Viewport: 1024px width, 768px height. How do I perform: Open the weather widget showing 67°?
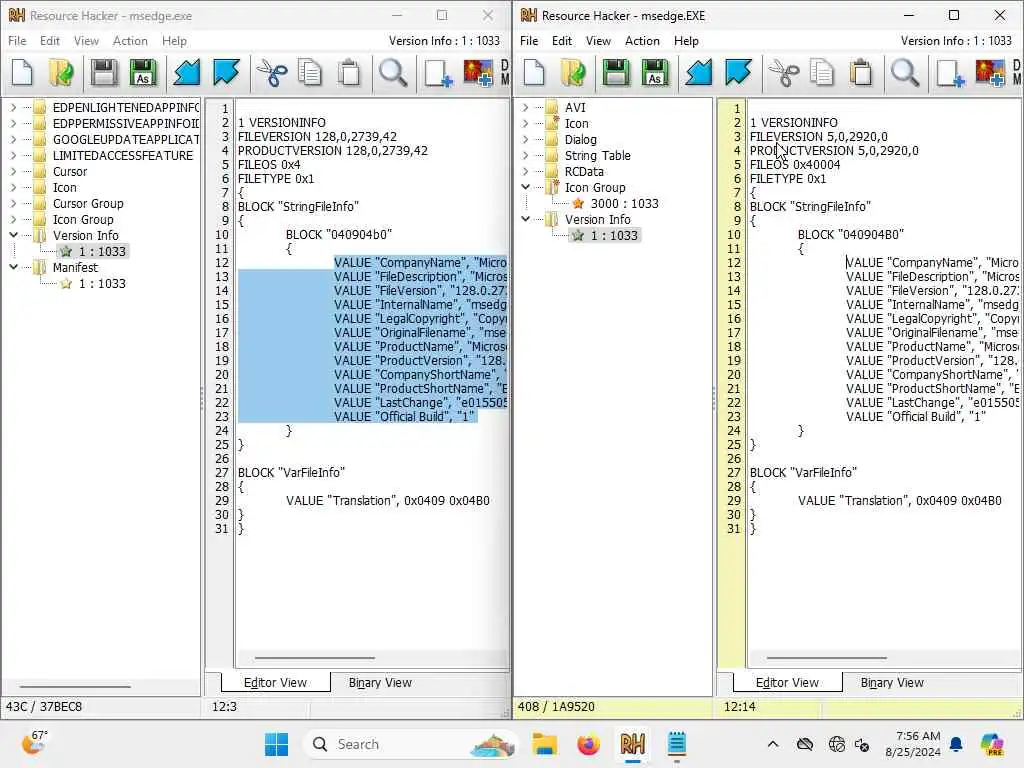35,743
